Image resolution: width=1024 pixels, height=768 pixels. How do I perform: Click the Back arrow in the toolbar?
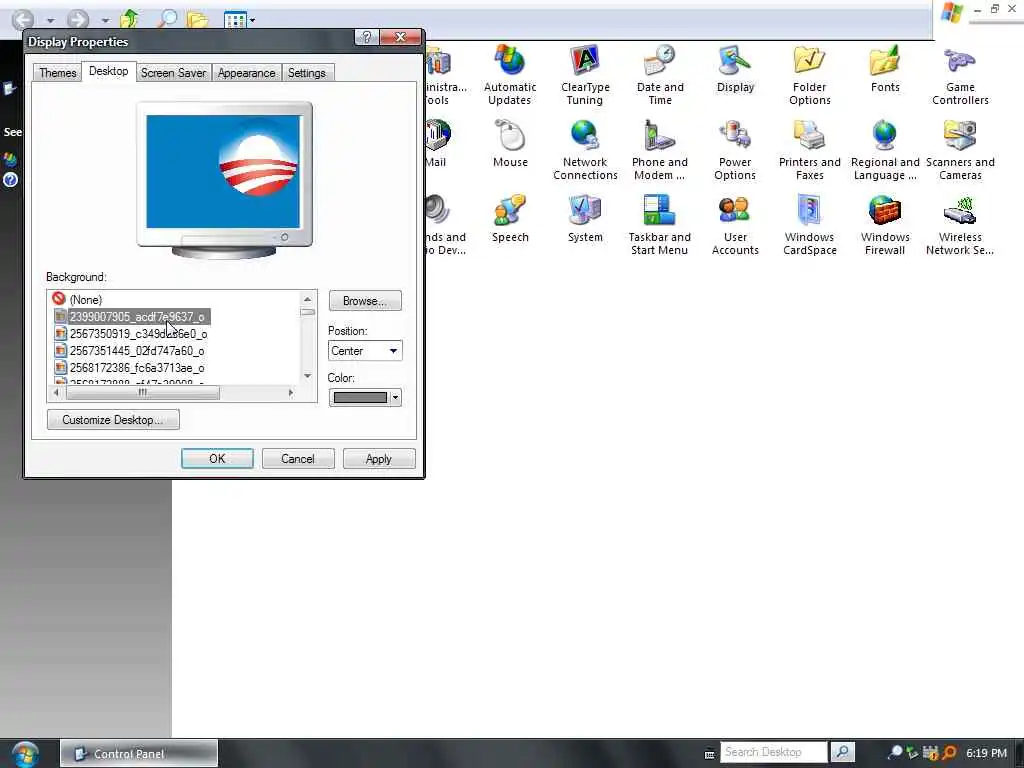tap(24, 19)
